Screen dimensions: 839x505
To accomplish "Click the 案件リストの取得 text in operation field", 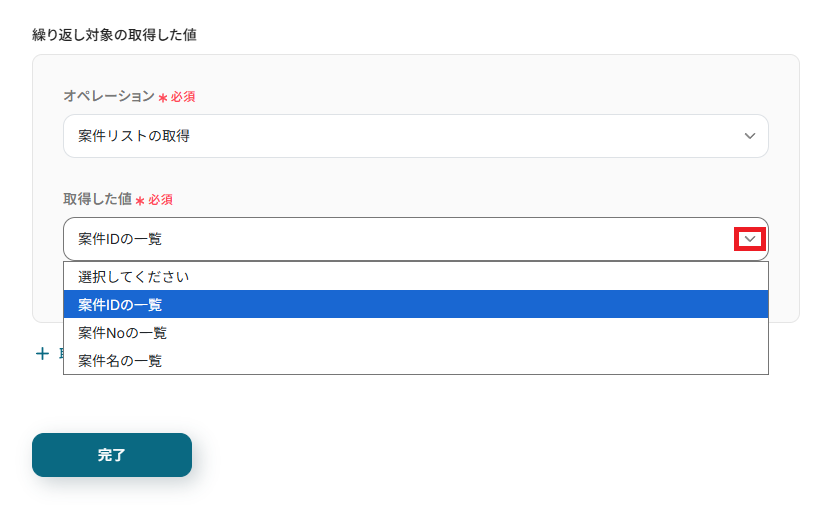I will 134,136.
